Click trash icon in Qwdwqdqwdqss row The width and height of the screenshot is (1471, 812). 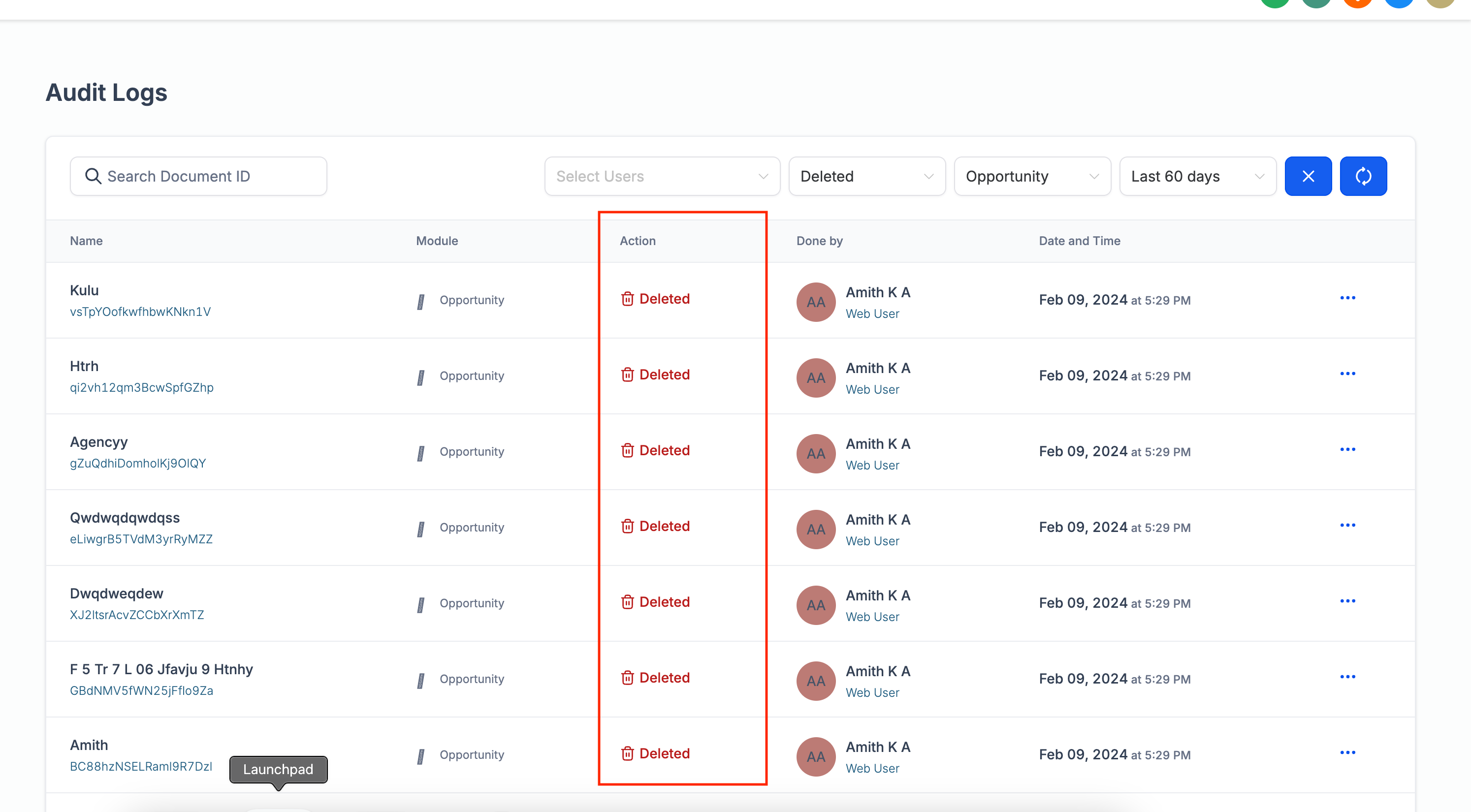click(x=627, y=526)
